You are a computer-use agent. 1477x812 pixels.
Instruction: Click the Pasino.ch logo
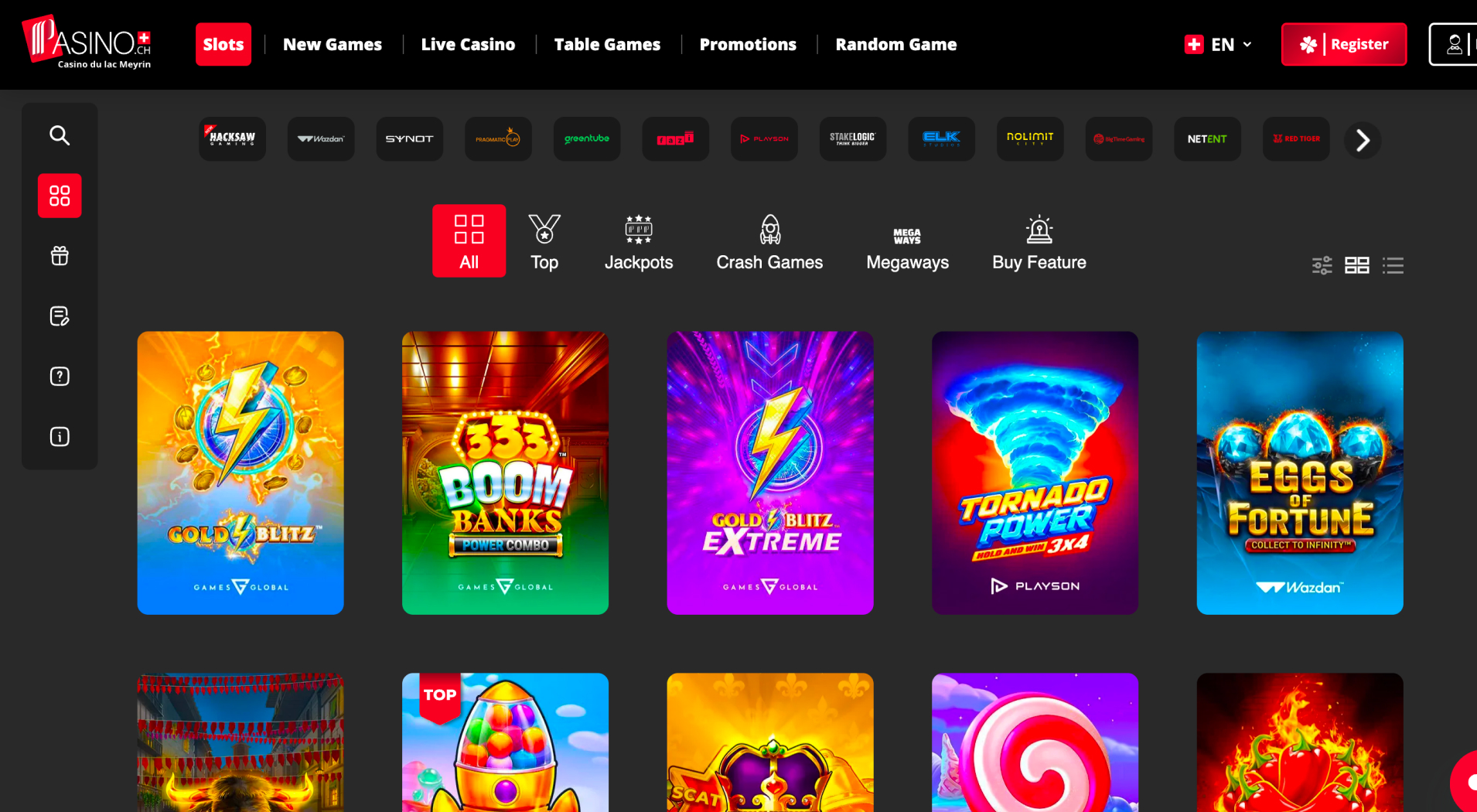87,43
